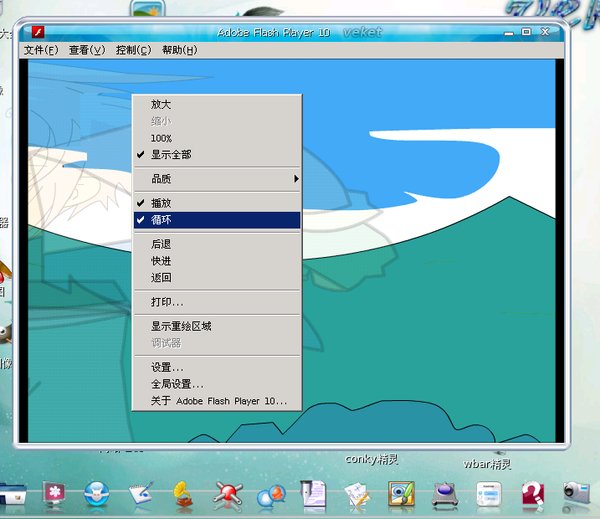Open the 查看(V) menu
Viewport: 600px width, 519px height.
tap(87, 50)
